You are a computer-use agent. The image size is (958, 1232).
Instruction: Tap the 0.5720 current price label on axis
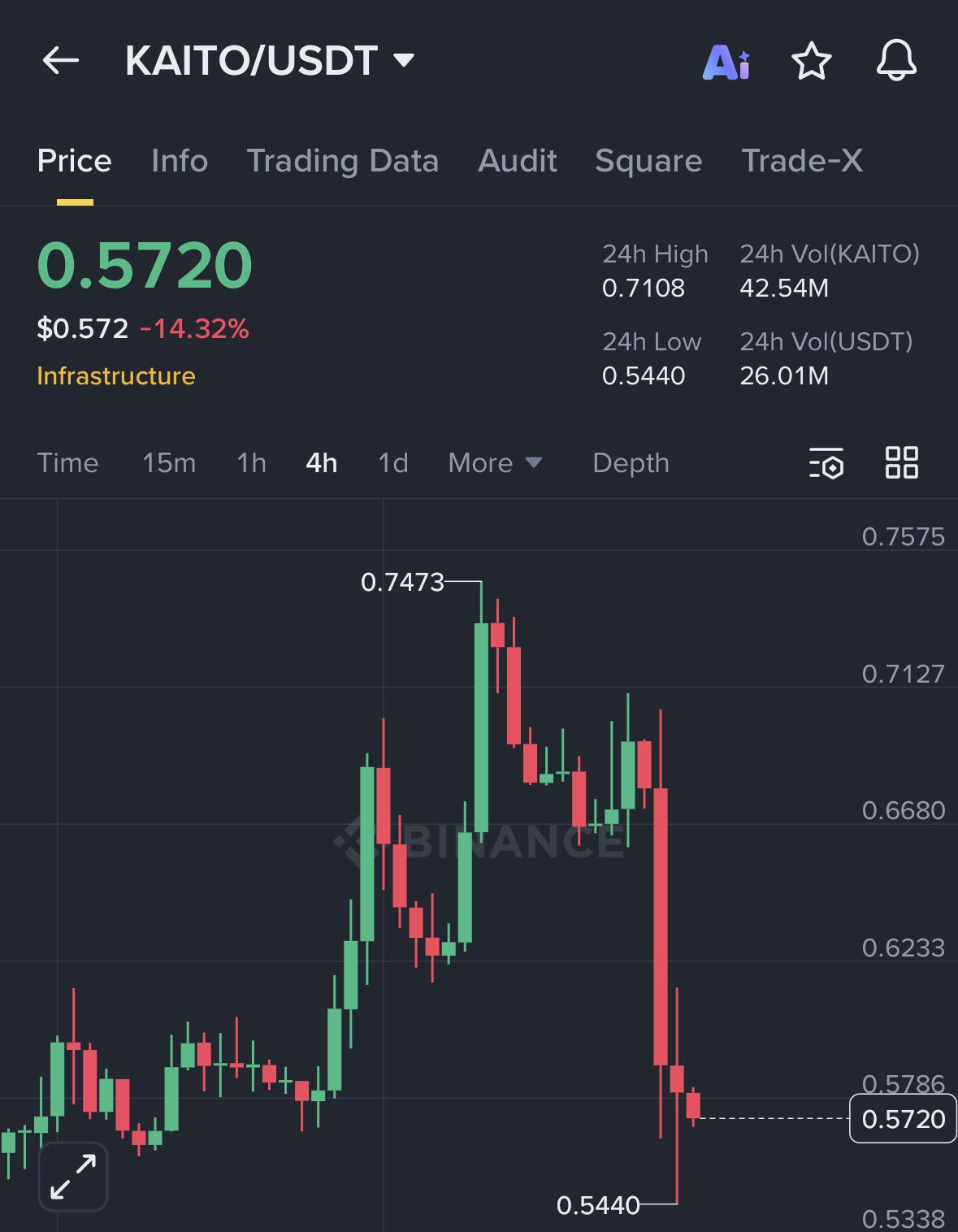(x=903, y=1119)
